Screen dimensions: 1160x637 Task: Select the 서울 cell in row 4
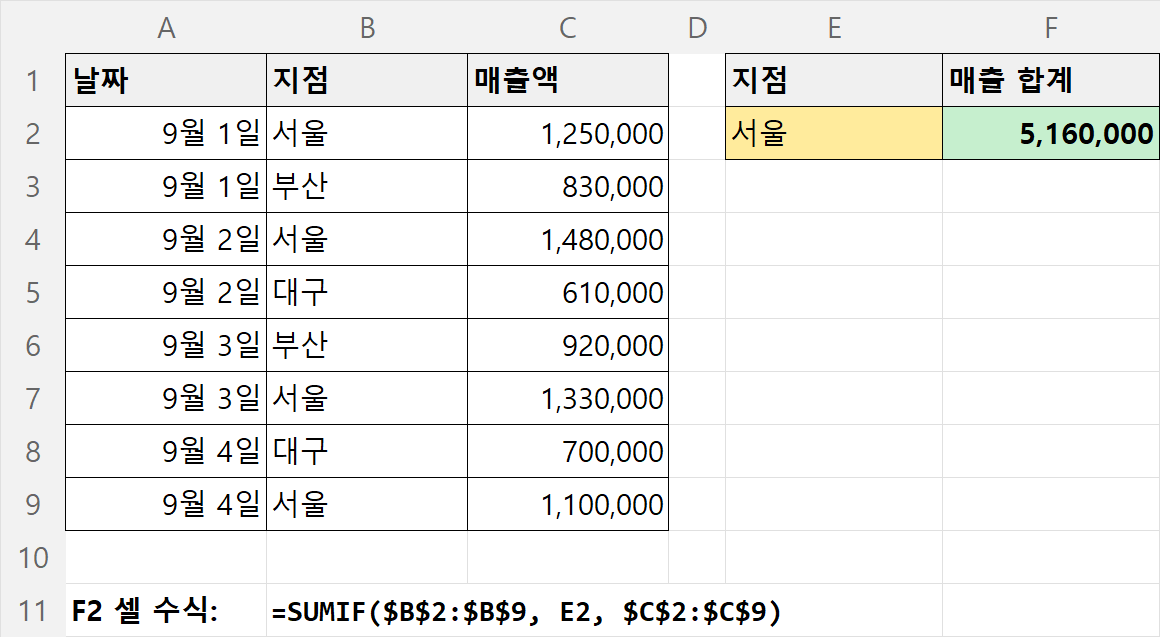367,239
